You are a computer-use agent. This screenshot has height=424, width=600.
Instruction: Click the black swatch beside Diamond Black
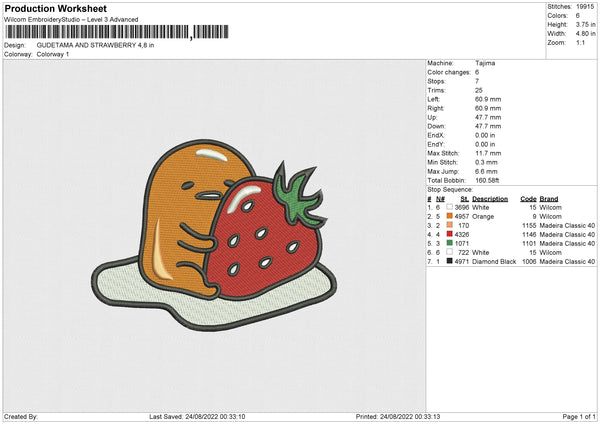pos(449,261)
